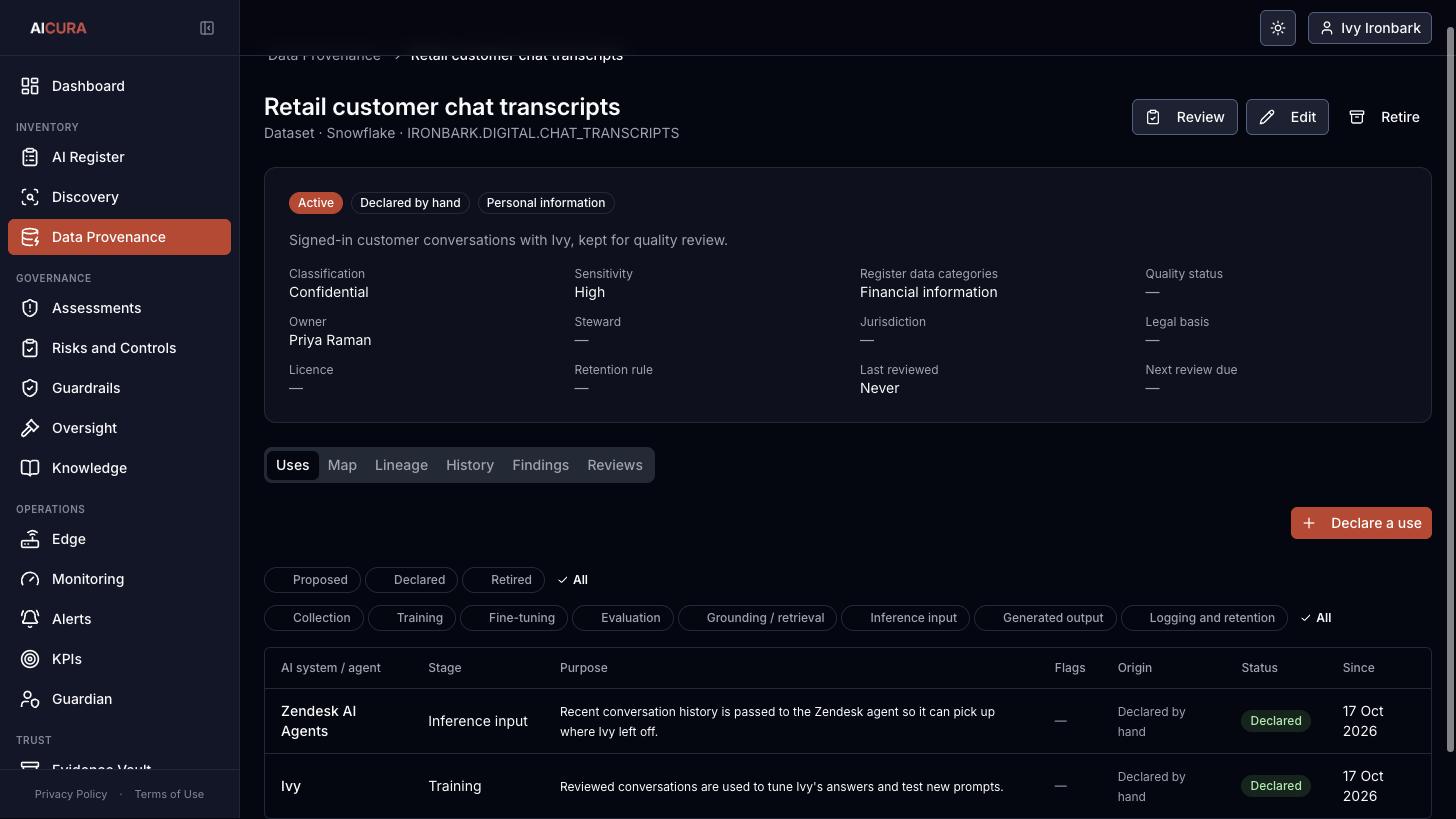The height and width of the screenshot is (819, 1456).
Task: Open AI Register in sidebar
Action: (x=119, y=157)
